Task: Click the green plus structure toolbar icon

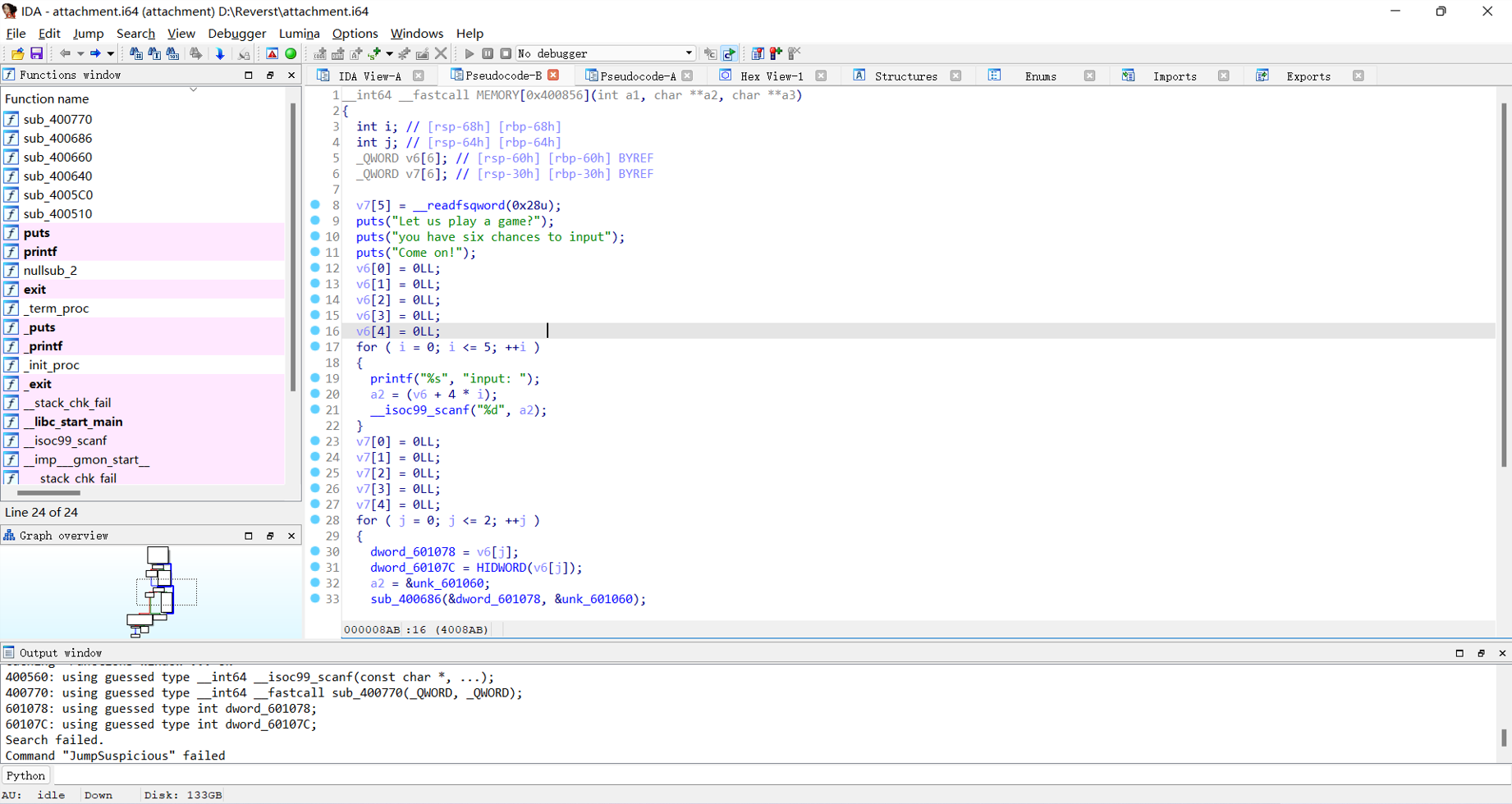Action: coord(375,53)
